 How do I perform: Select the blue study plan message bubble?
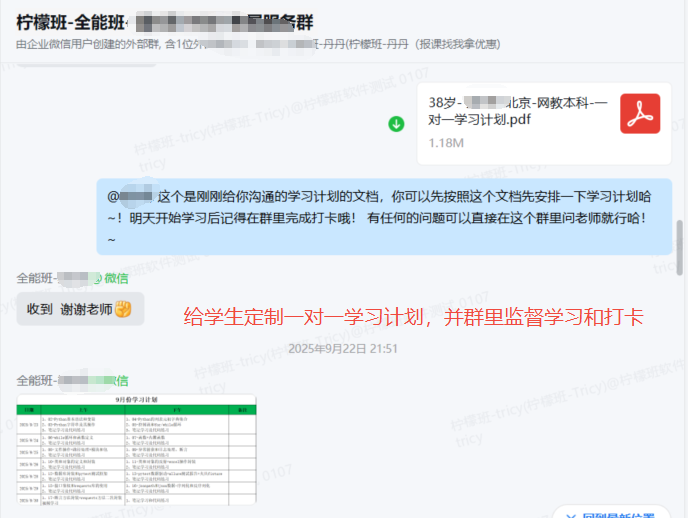[384, 216]
